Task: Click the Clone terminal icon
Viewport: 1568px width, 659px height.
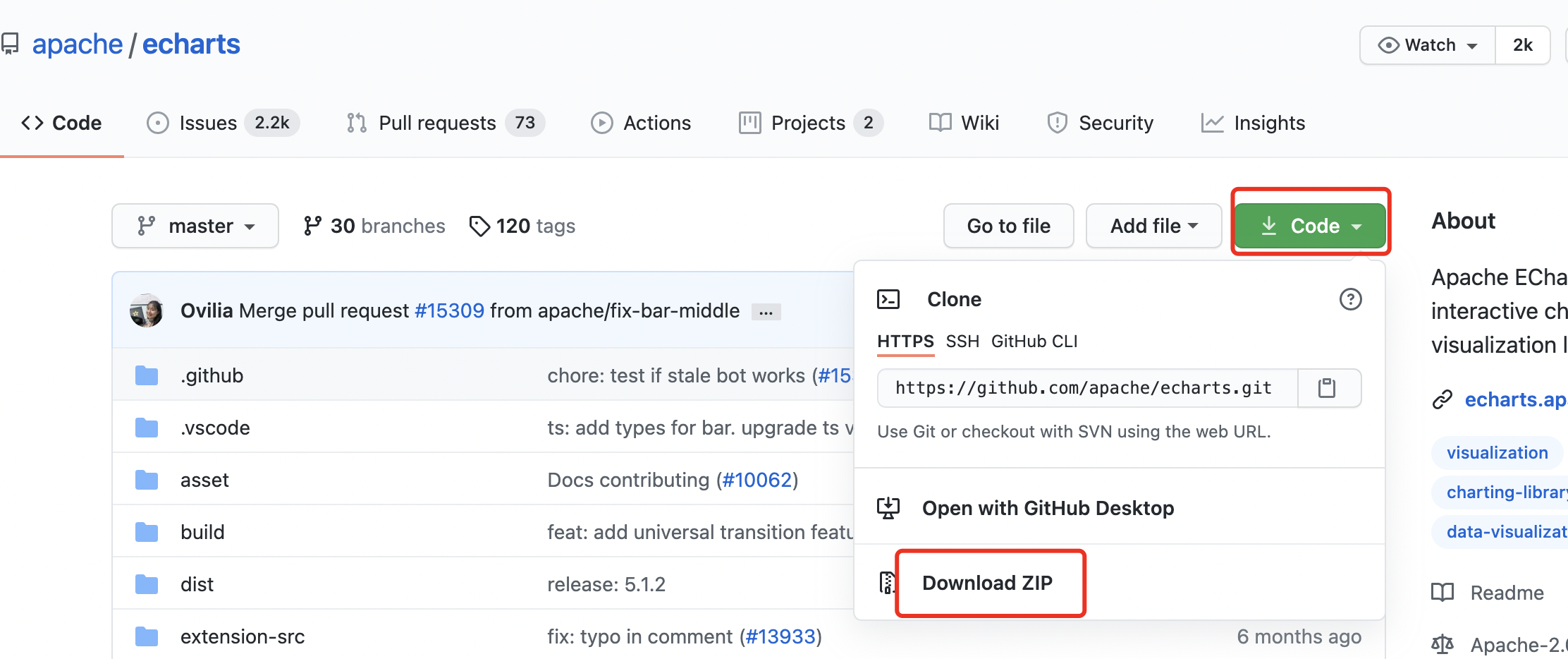Action: [x=888, y=299]
